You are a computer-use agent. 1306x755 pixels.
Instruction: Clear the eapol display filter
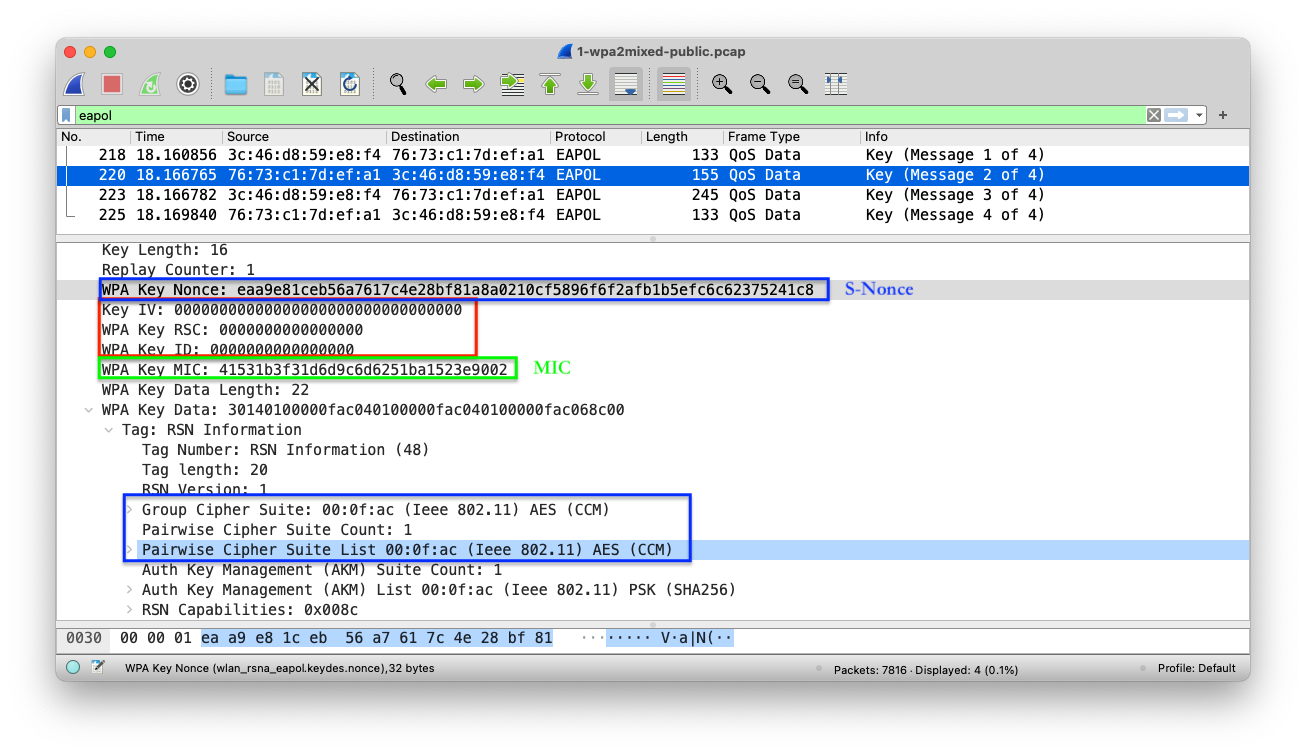click(1154, 115)
